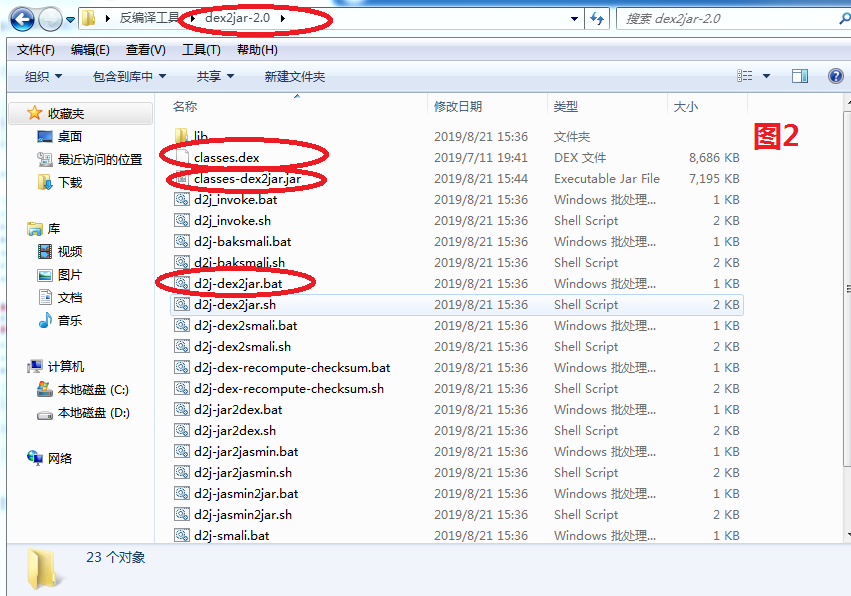851x596 pixels.
Task: Select 图片 library in navigation pane
Action: click(x=70, y=275)
